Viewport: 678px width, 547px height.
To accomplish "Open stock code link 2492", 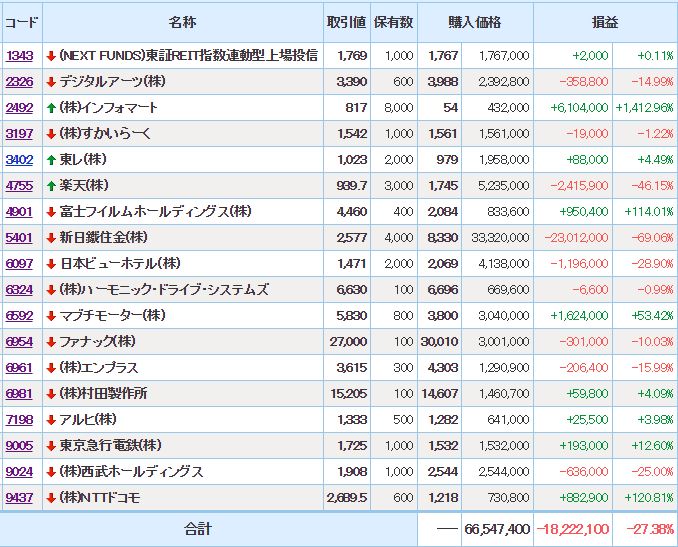I will click(19, 108).
